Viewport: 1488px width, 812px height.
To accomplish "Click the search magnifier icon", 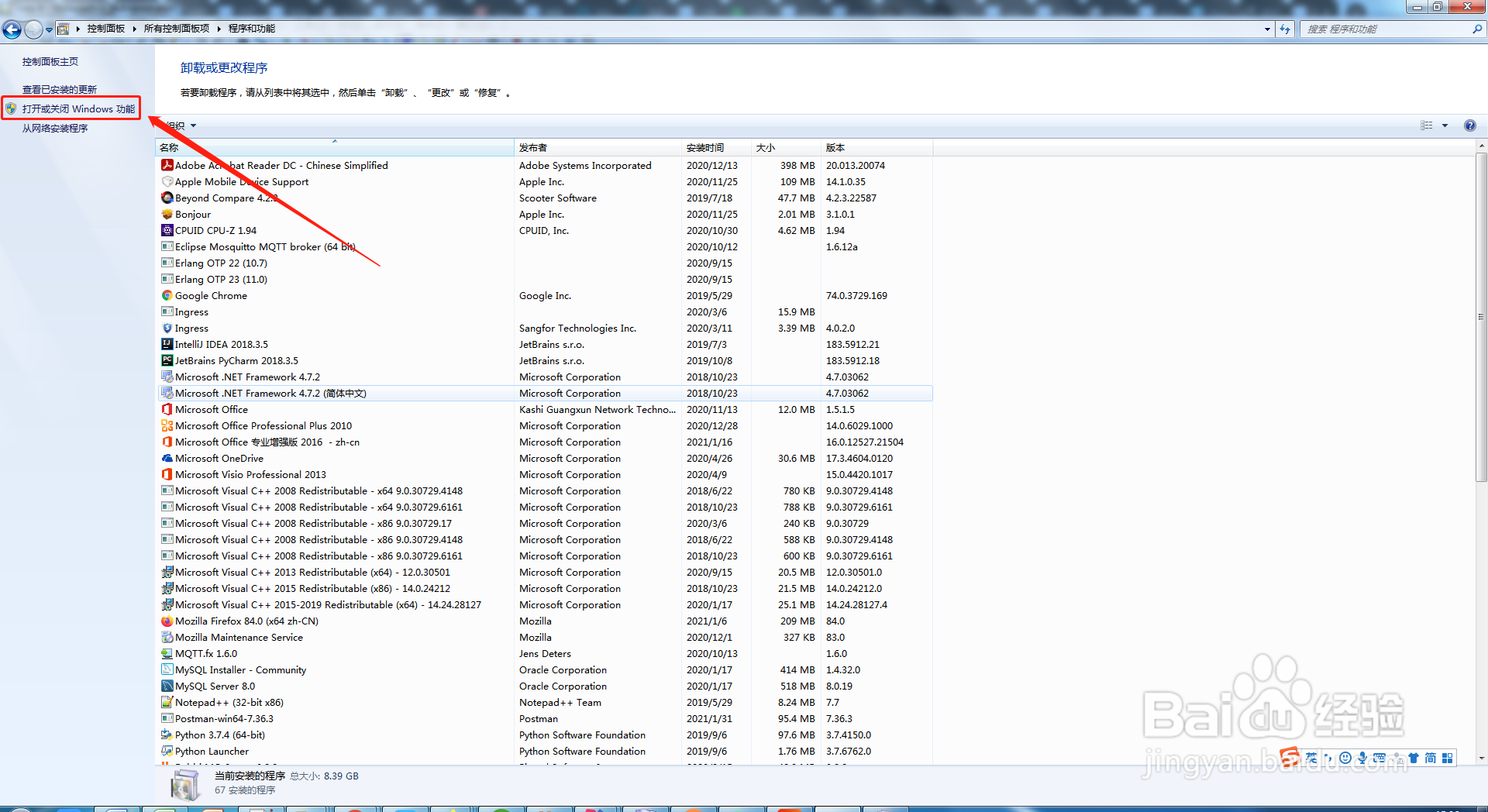I will [1476, 29].
